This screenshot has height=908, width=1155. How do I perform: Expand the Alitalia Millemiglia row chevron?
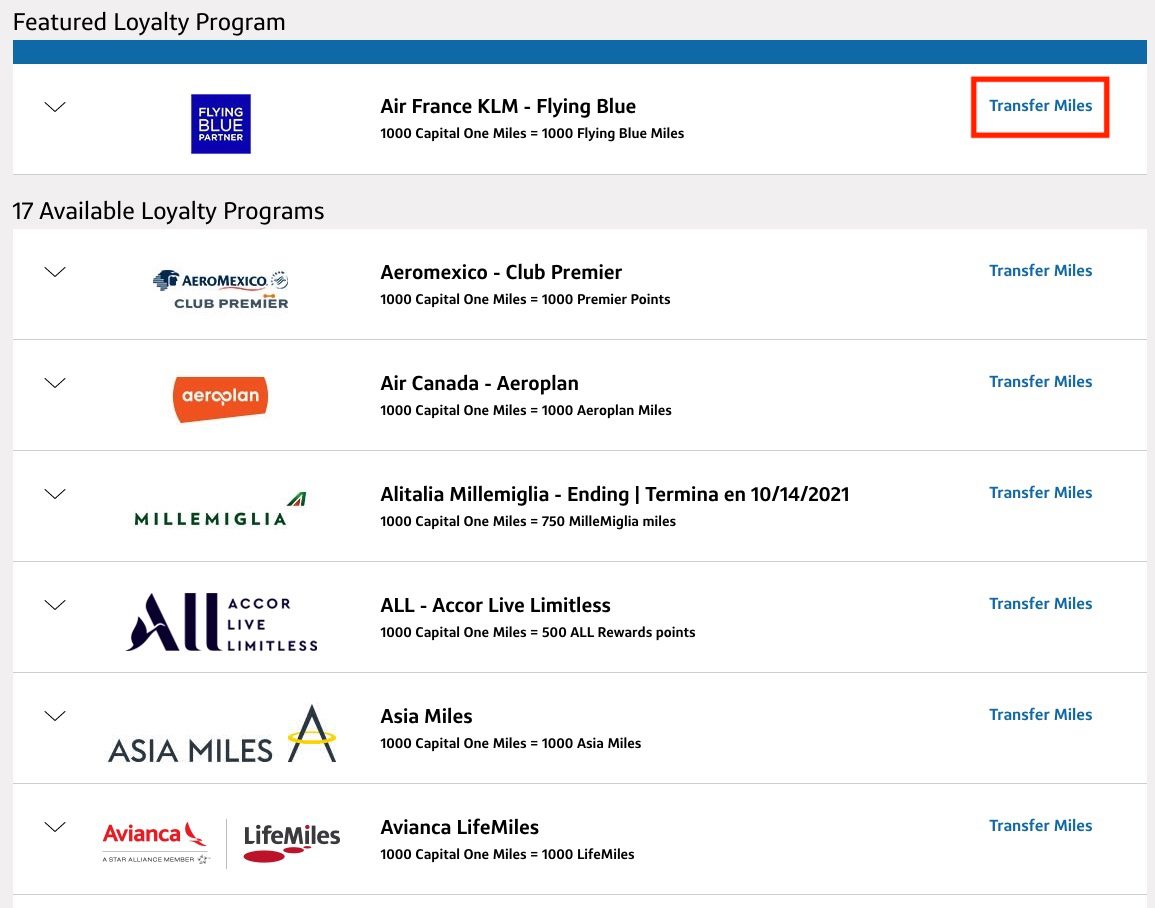point(55,493)
